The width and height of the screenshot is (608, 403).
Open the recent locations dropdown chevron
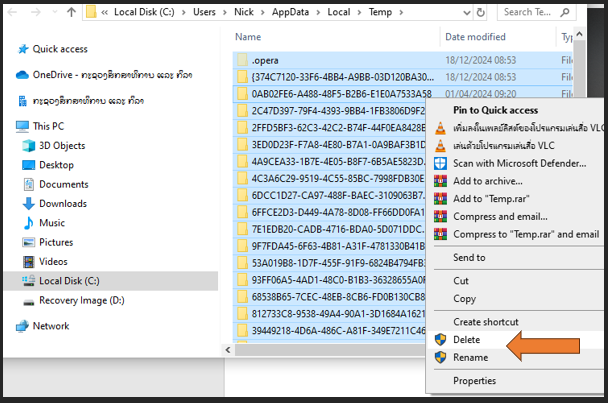[x=49, y=13]
